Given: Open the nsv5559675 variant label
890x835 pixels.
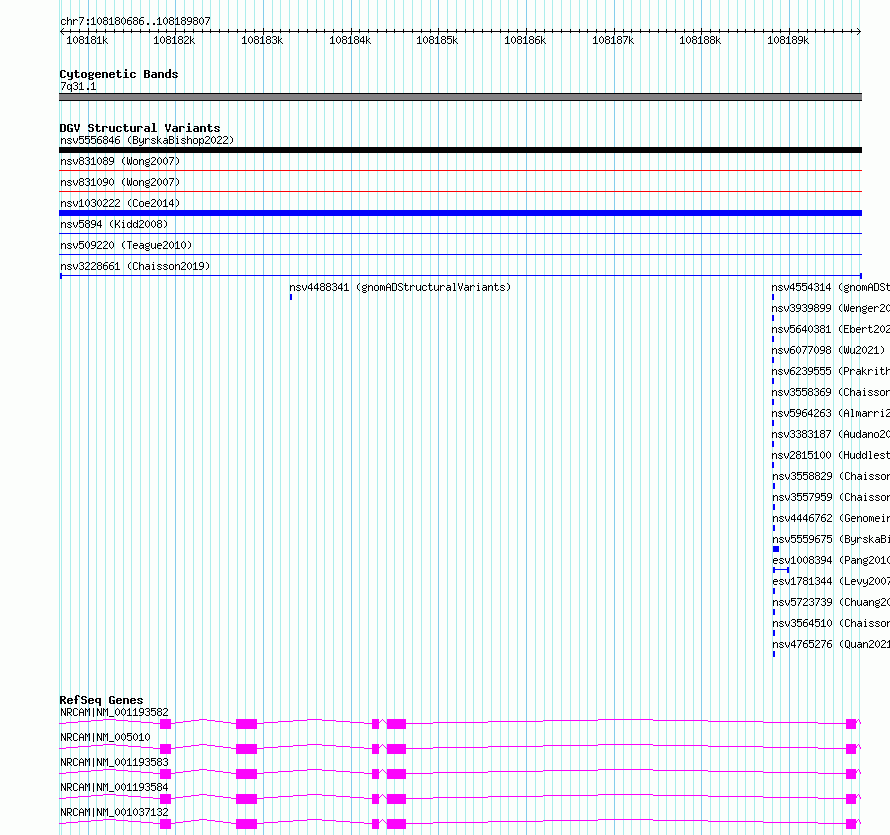Looking at the screenshot, I should tap(831, 539).
